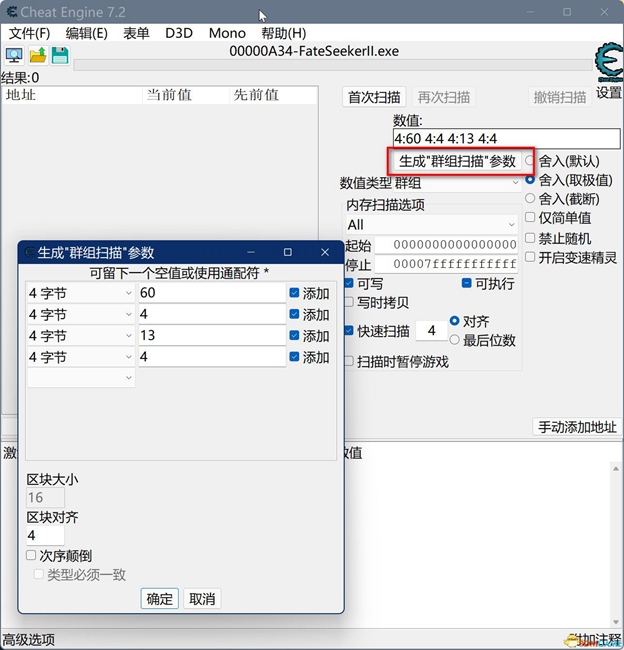
Task: Click the save floppy disk icon
Action: (60, 54)
